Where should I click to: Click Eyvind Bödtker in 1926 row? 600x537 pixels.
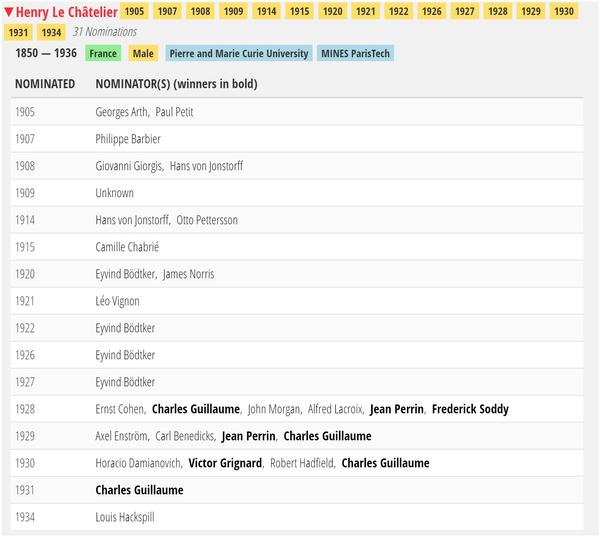pos(125,355)
